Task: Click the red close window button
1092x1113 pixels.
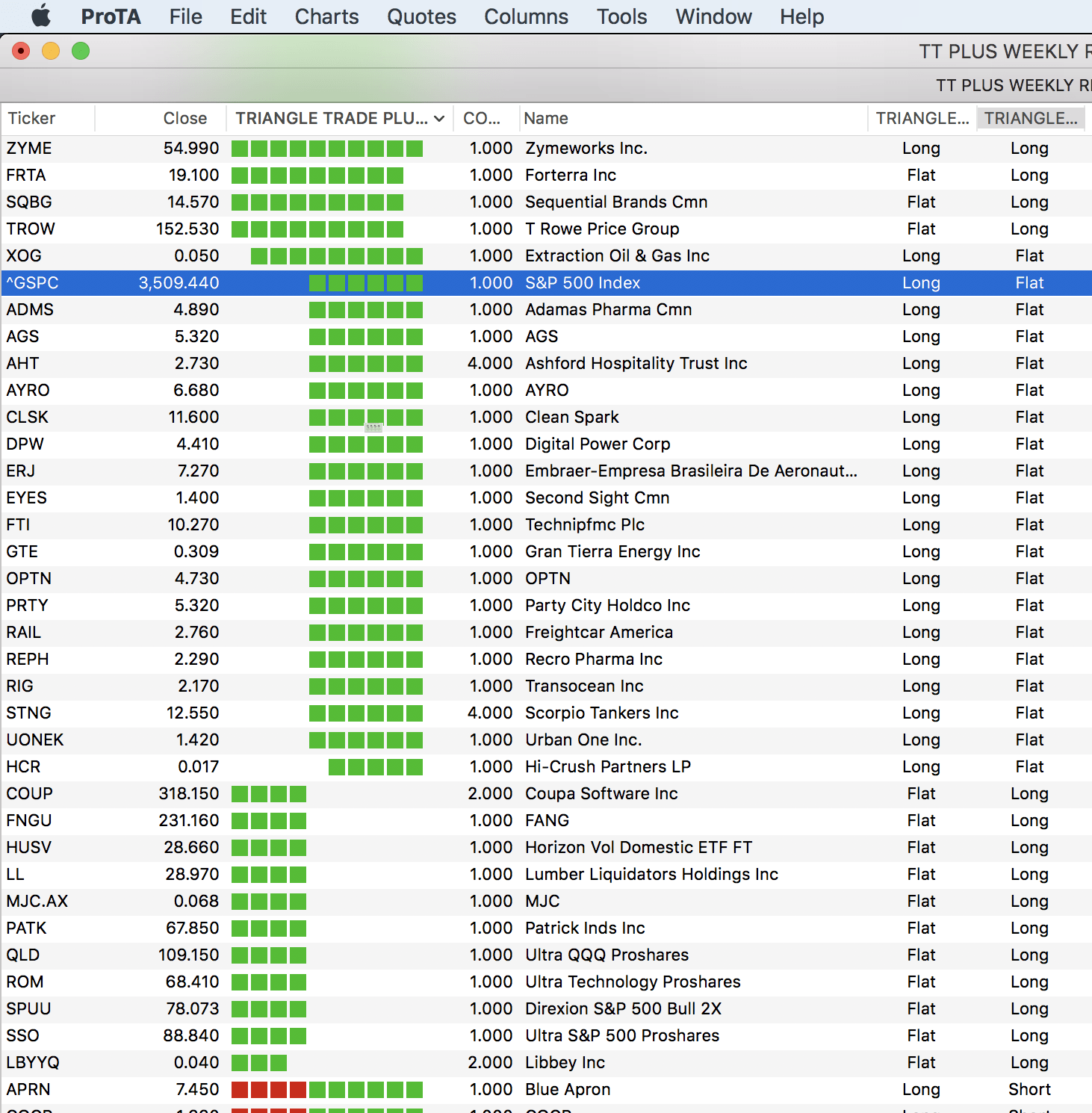Action: (x=21, y=51)
